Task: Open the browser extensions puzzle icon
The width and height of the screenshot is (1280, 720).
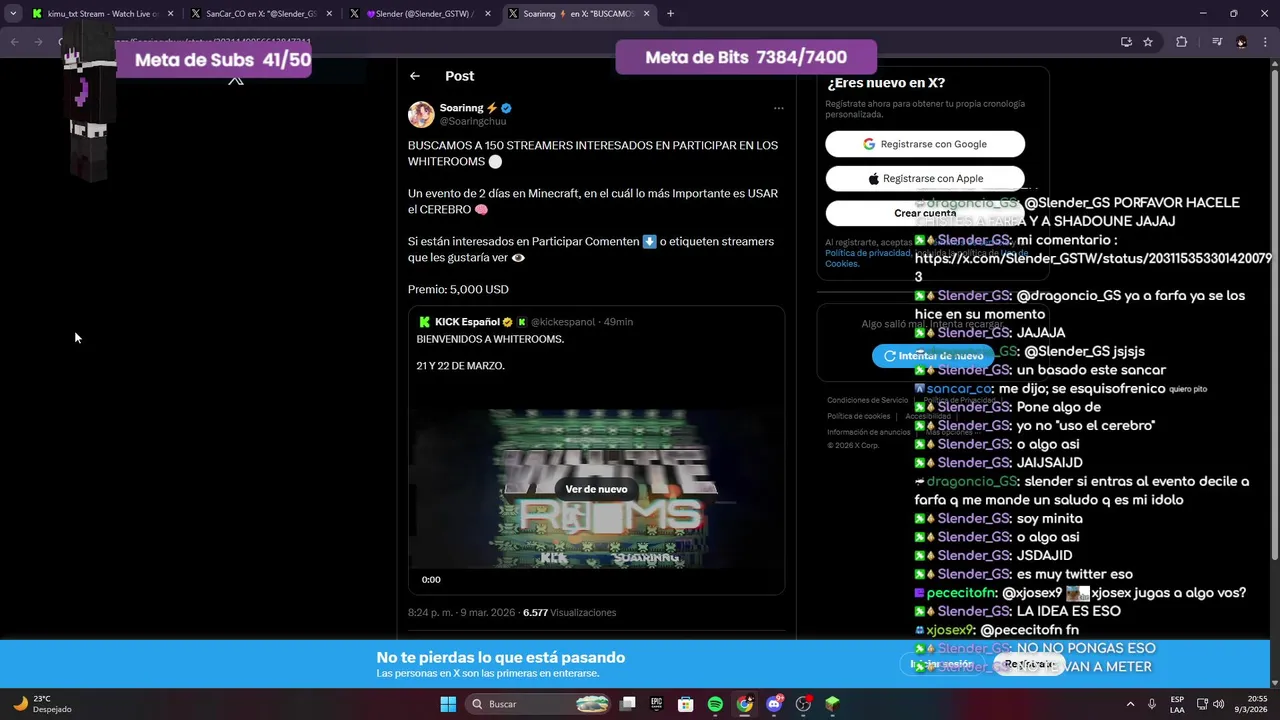Action: point(1182,42)
